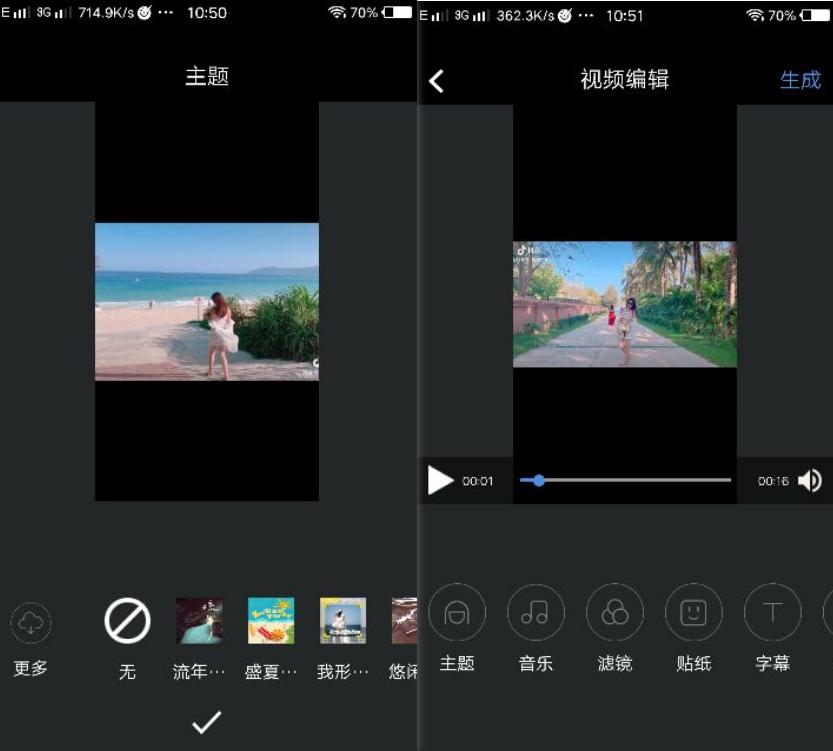Confirm theme choice with the checkmark
The height and width of the screenshot is (751, 833).
[x=206, y=723]
